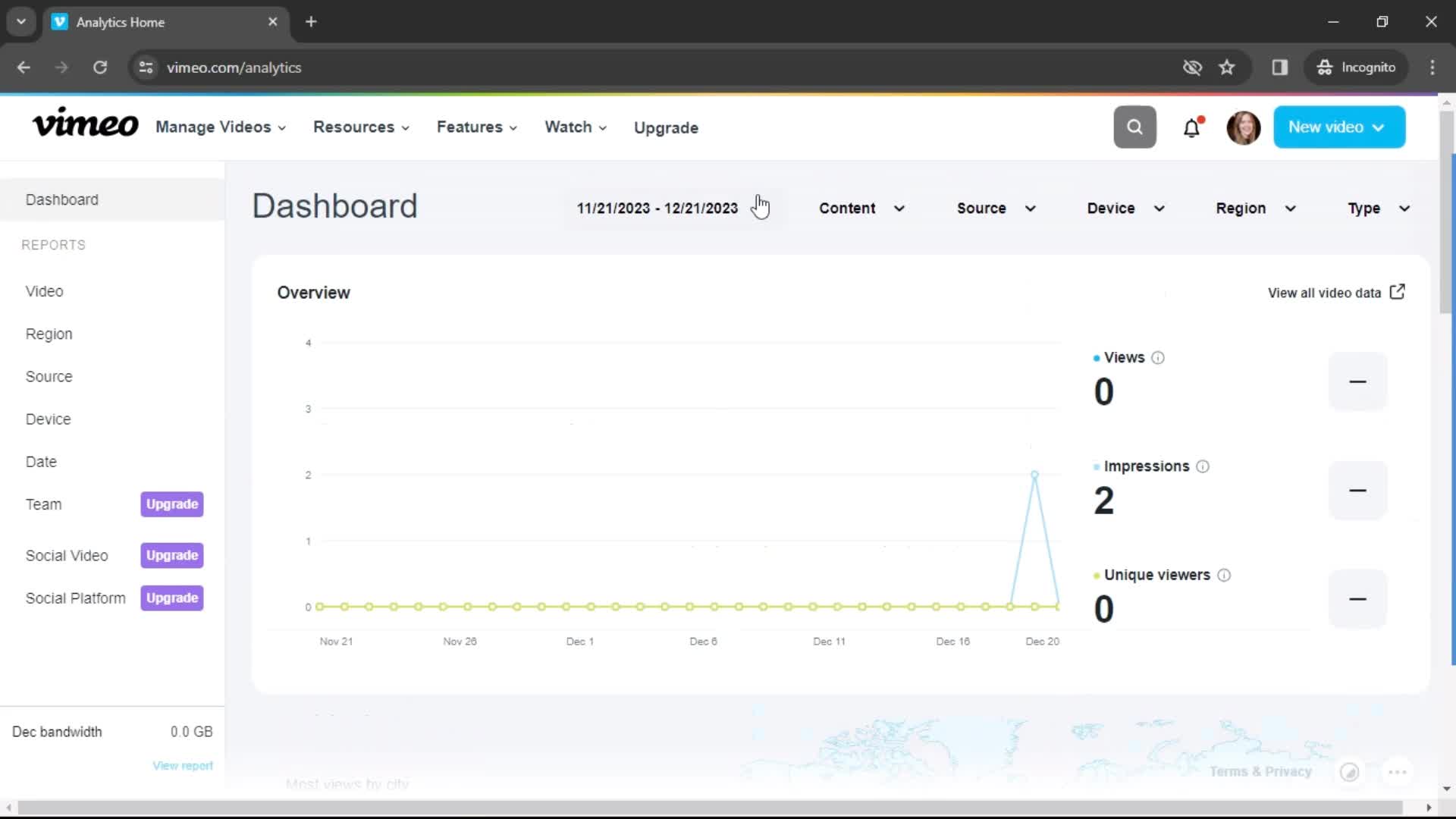Open the Team report
Screen dimensions: 1456x819
[43, 504]
